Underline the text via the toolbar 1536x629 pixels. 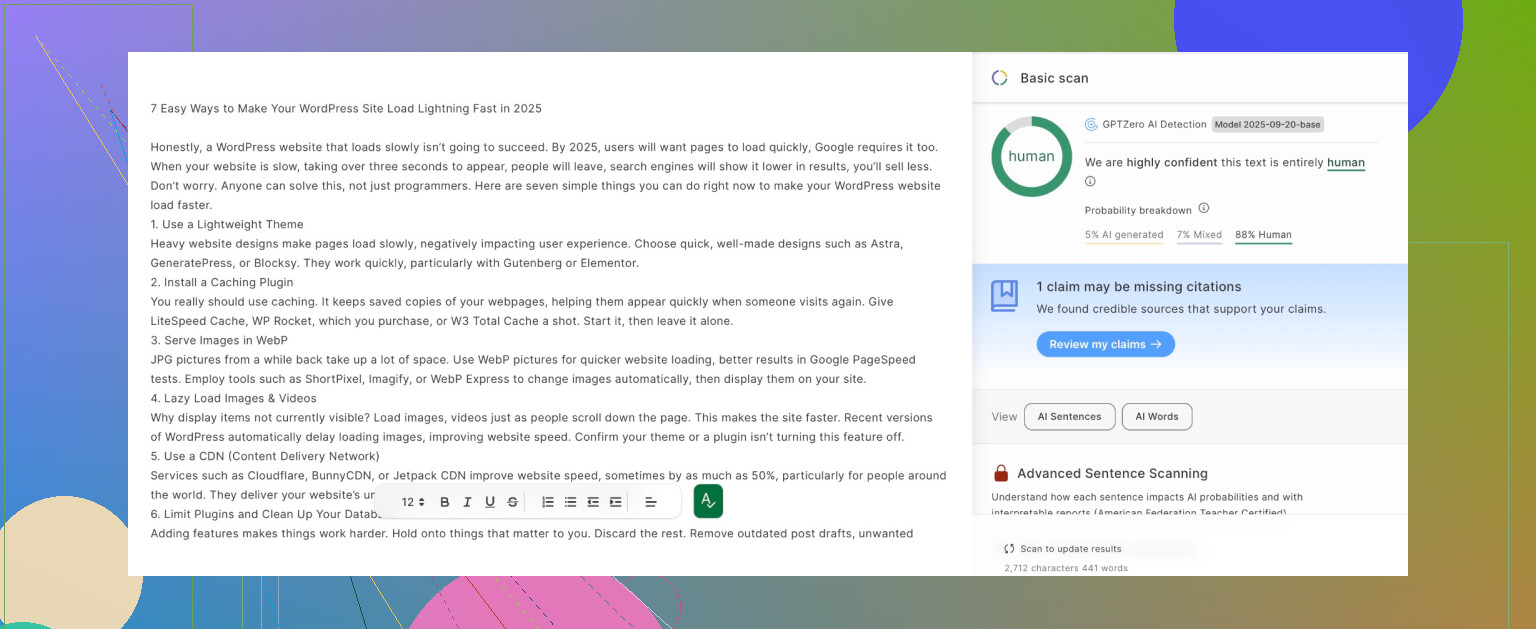point(490,502)
